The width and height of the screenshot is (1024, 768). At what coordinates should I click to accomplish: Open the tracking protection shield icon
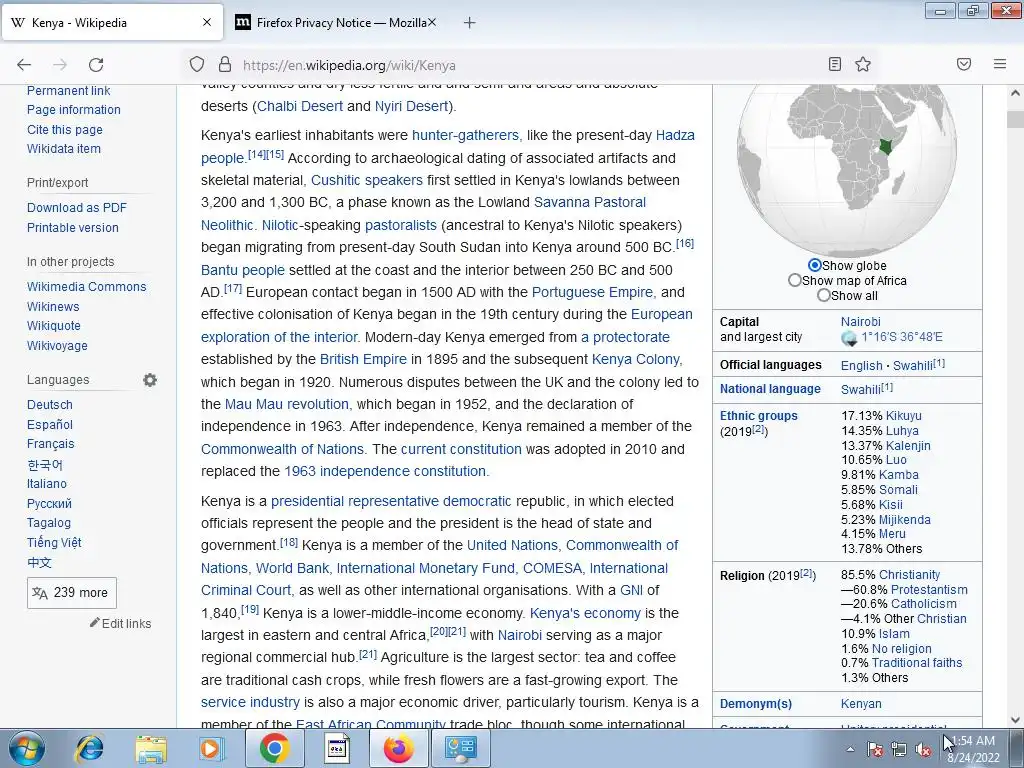coord(197,65)
